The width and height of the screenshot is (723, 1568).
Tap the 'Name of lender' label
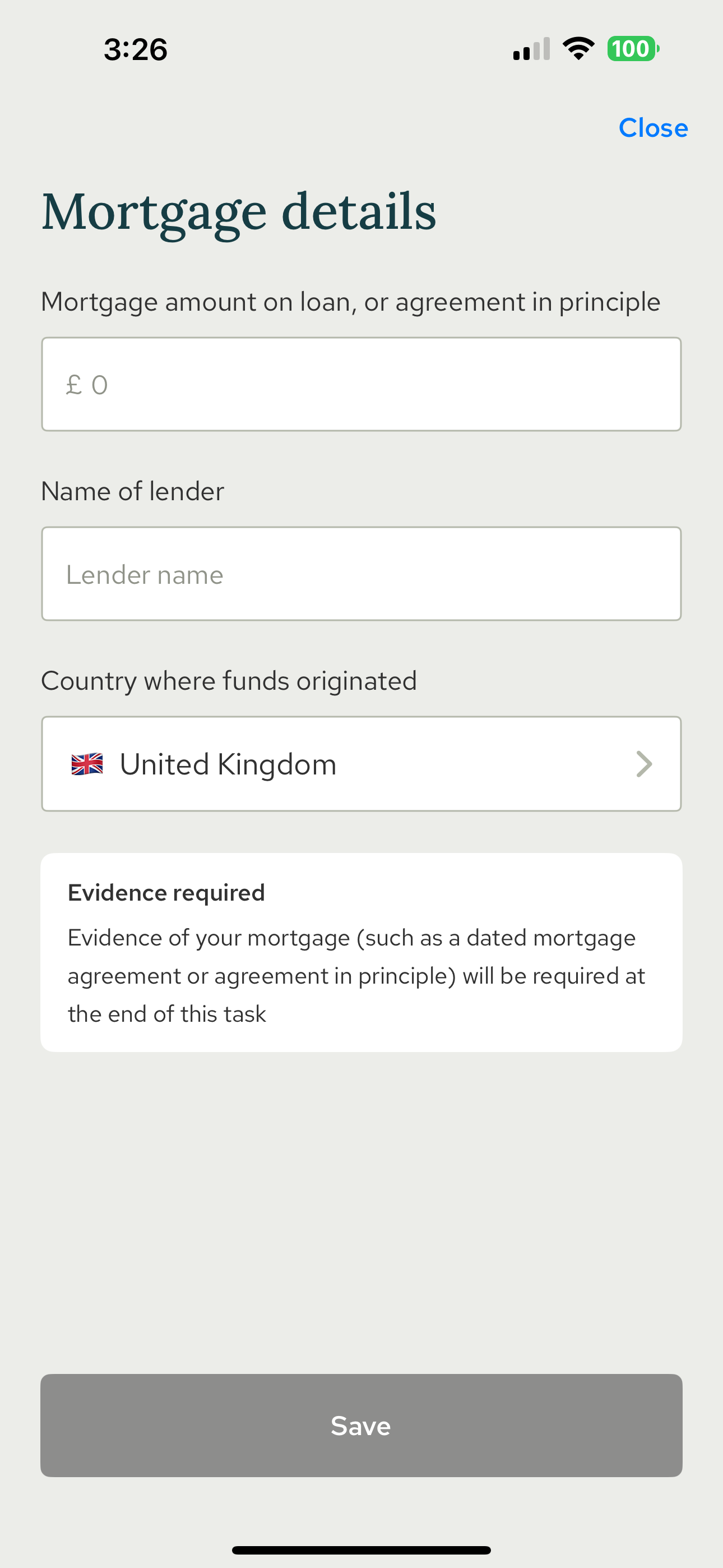tap(133, 491)
